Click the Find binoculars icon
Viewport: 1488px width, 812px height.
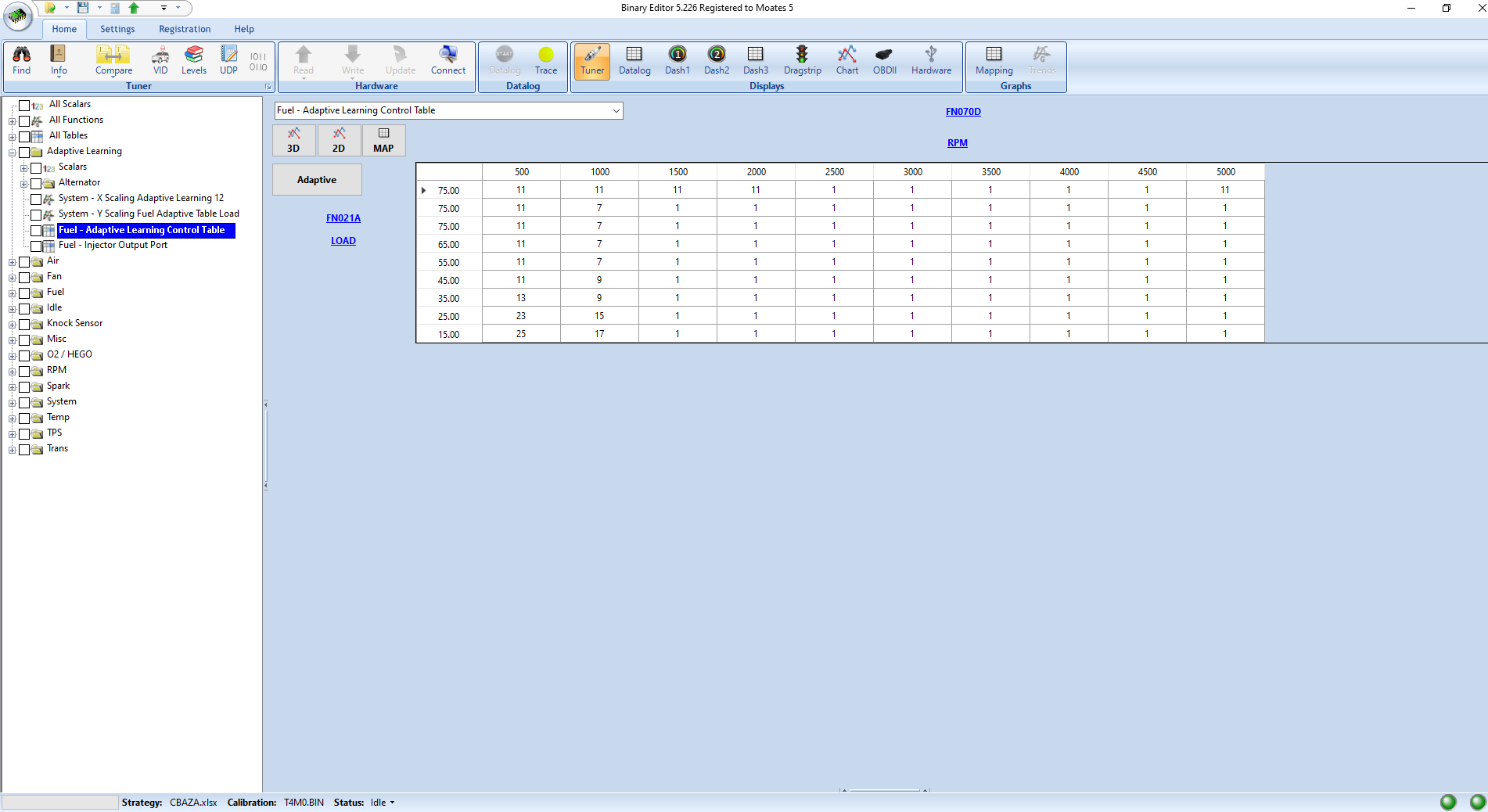[x=22, y=60]
